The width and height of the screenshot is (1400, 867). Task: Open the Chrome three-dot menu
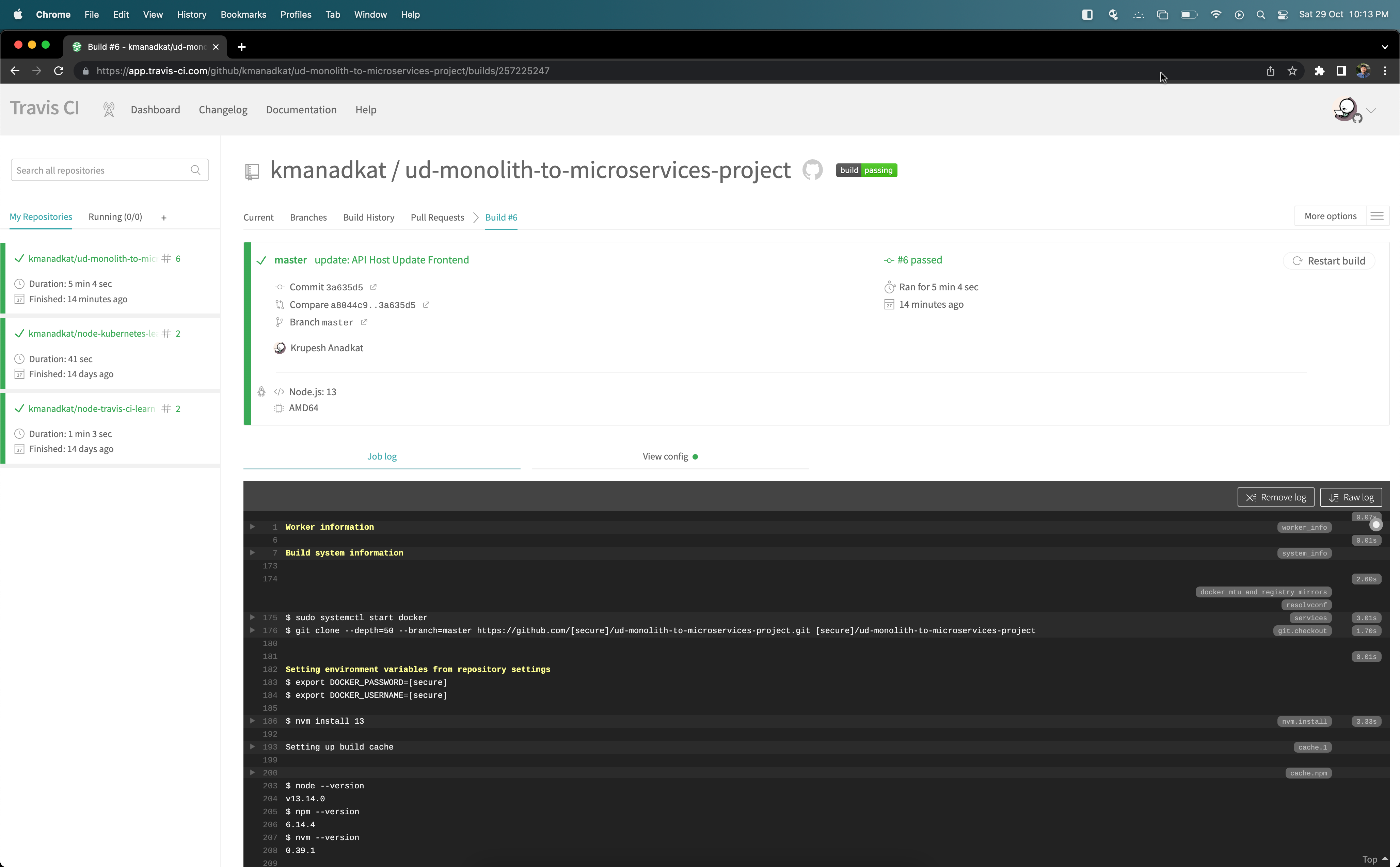(x=1385, y=70)
